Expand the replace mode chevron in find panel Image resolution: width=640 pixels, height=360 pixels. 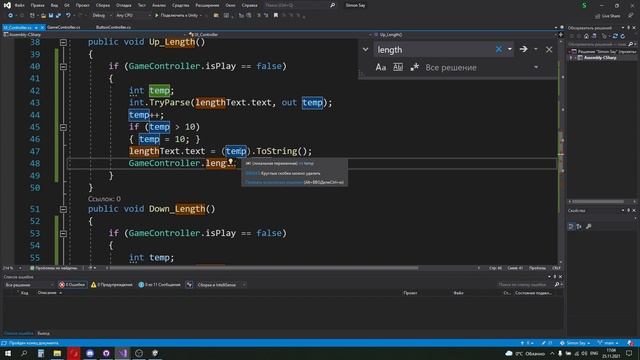(x=365, y=49)
